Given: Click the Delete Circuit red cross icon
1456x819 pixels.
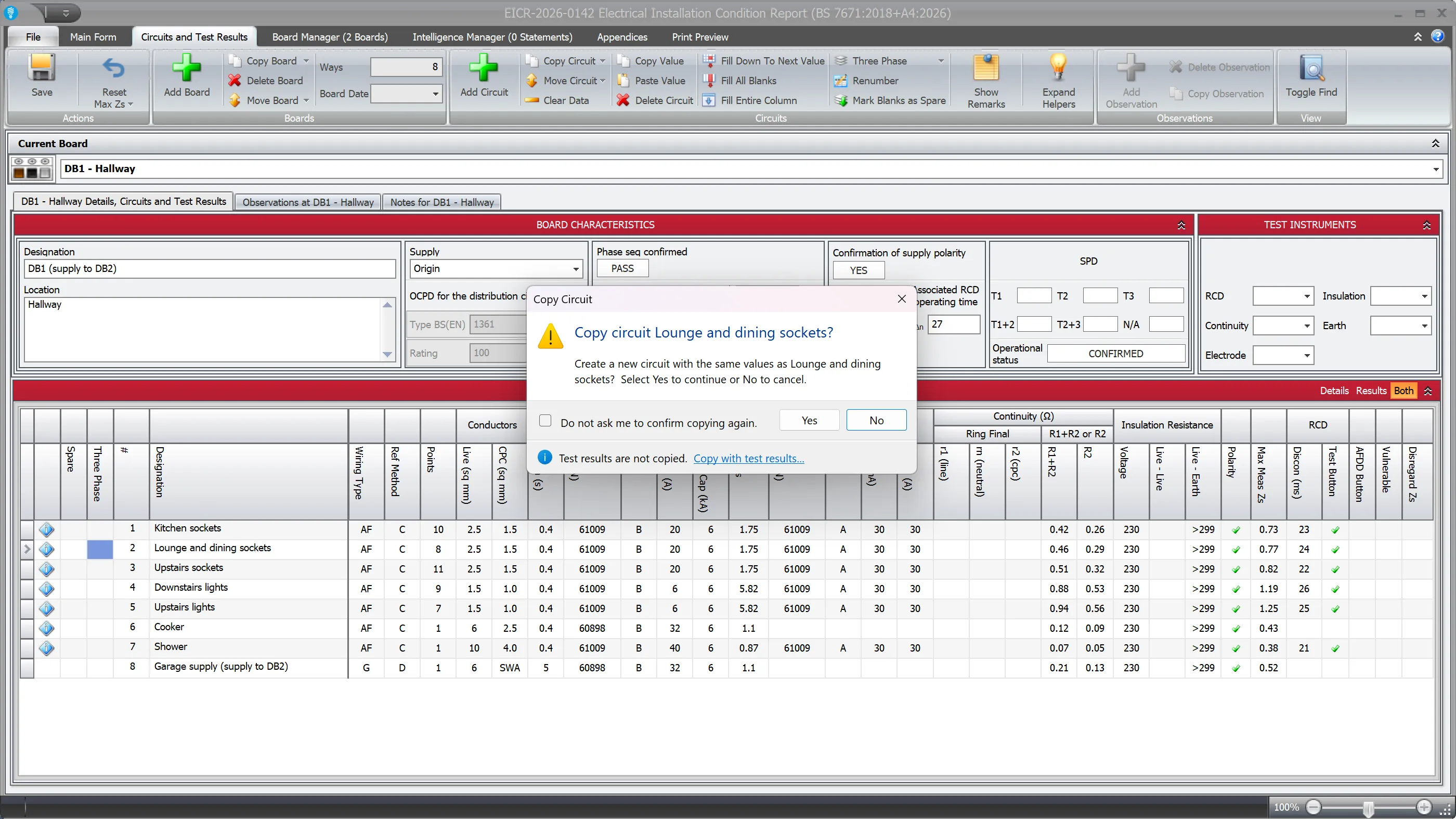Looking at the screenshot, I should (623, 100).
